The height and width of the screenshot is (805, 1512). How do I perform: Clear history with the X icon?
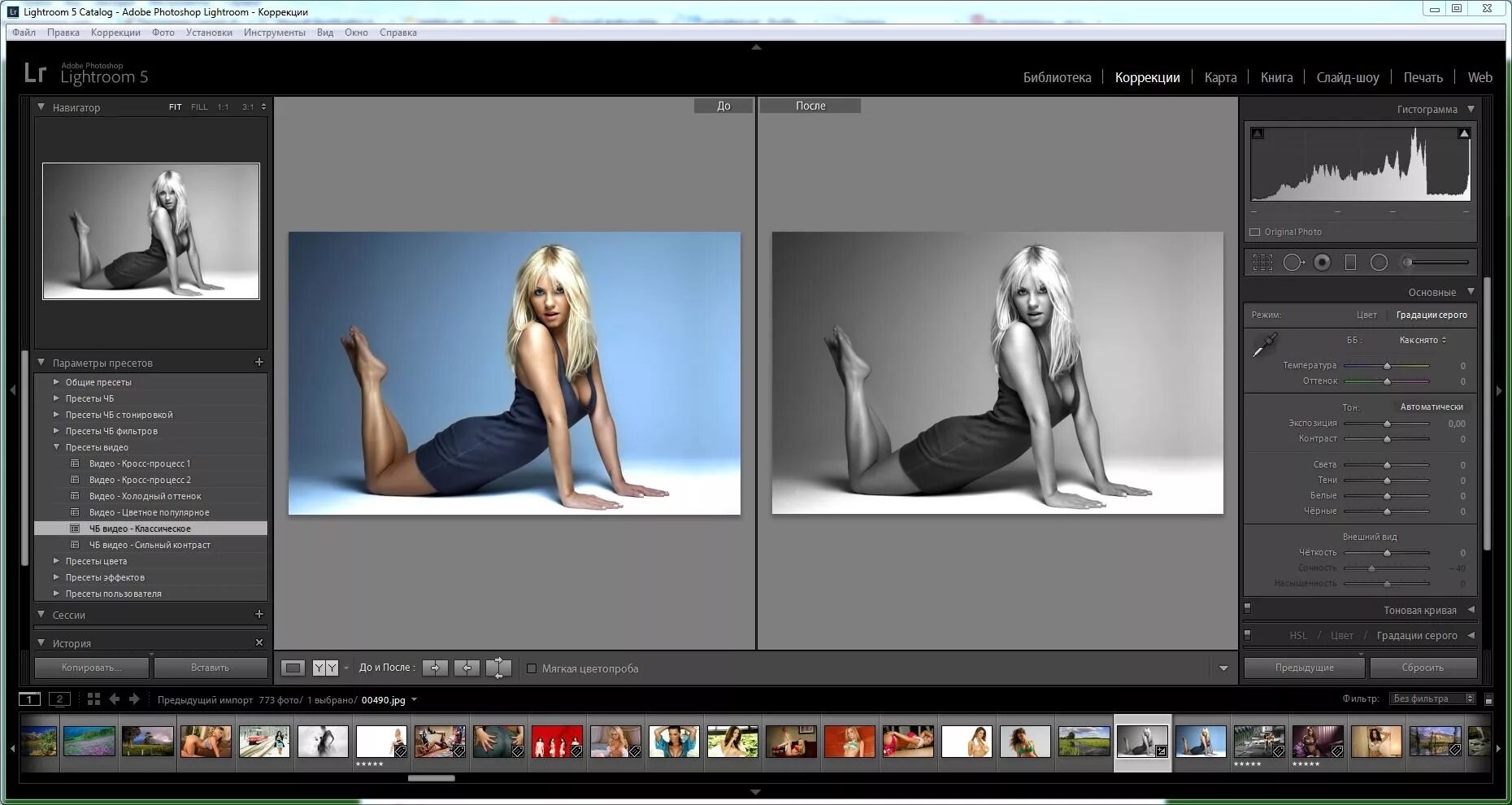(x=259, y=642)
